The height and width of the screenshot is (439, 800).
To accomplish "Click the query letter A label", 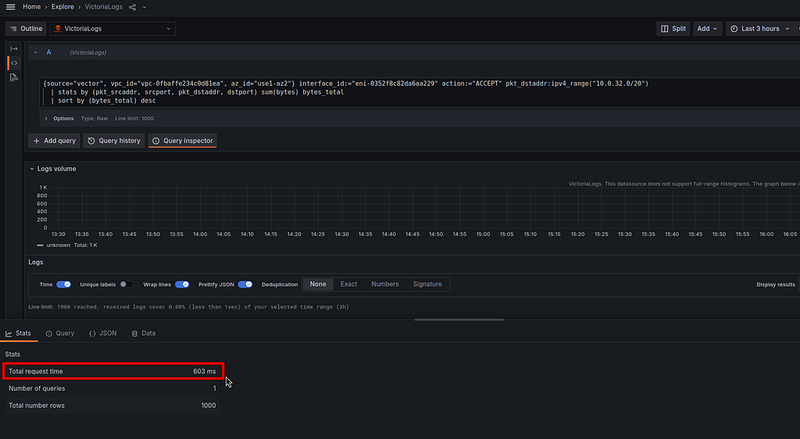I will tap(49, 52).
